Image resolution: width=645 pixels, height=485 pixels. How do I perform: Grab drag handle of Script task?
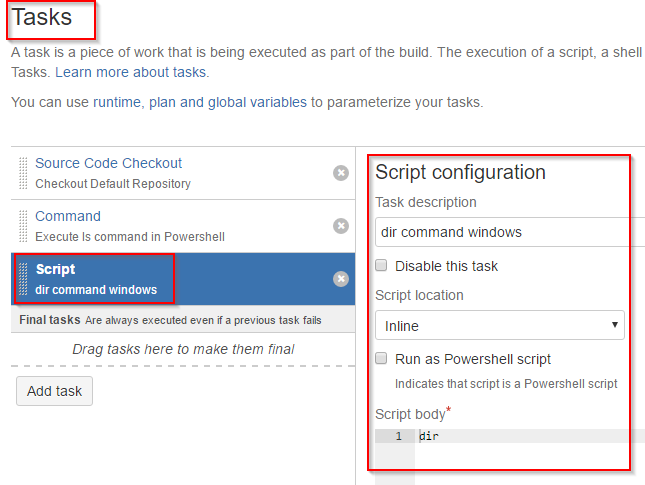point(24,279)
